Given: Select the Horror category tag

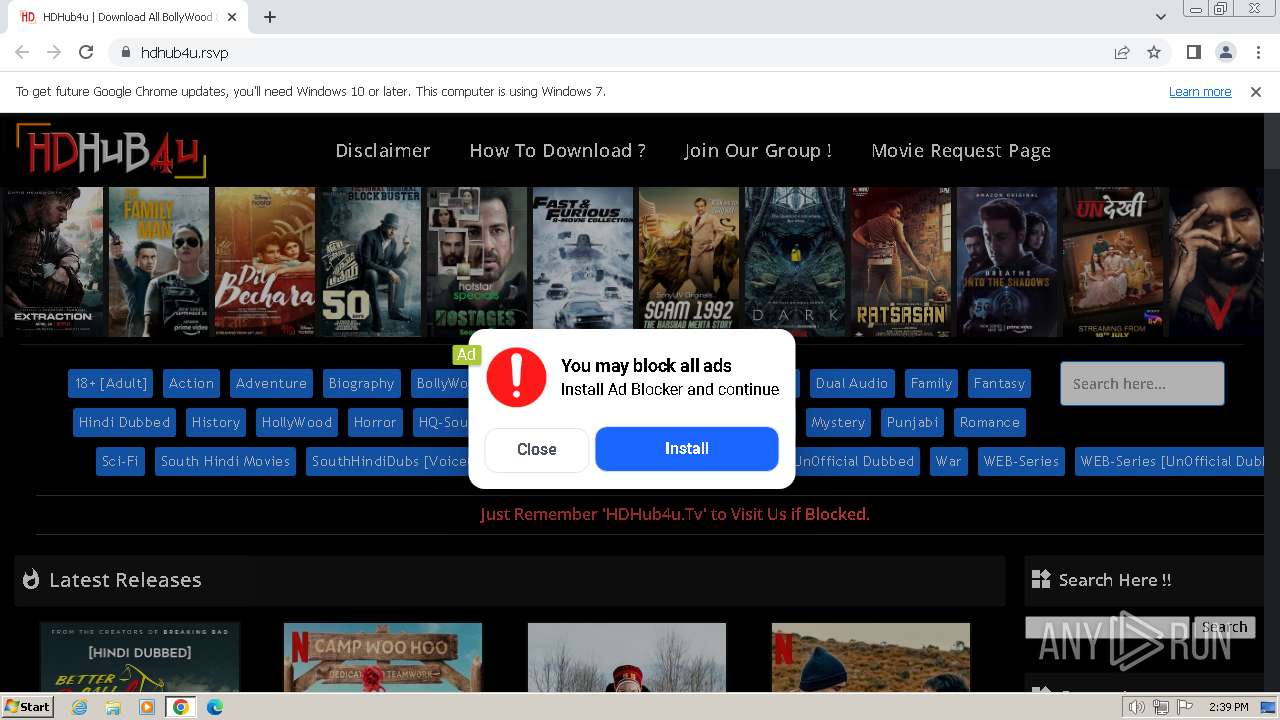Looking at the screenshot, I should pos(375,422).
